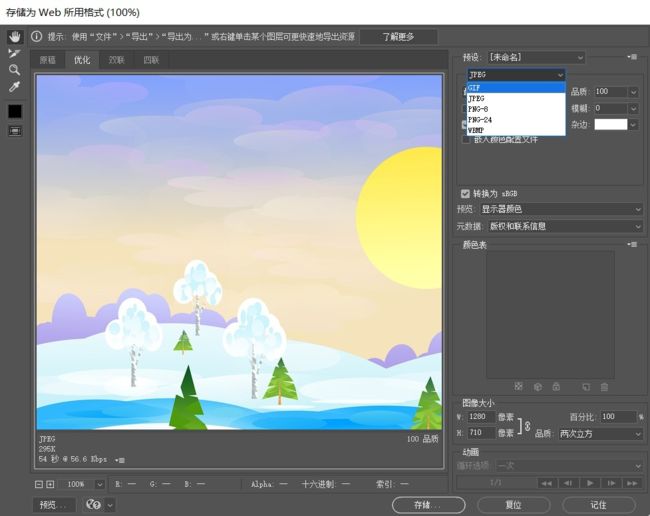Click the web-safe shift cube icon
650x516 pixels.
tap(538, 387)
